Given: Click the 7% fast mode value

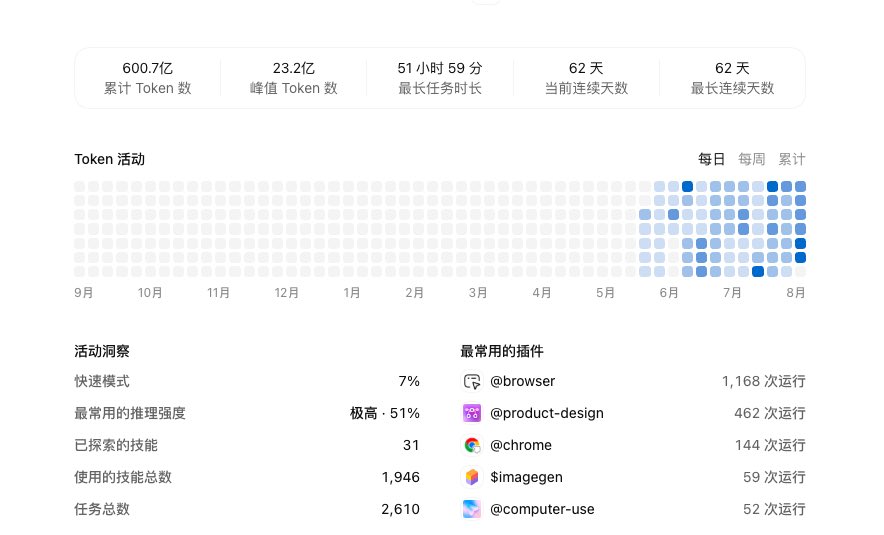Looking at the screenshot, I should pos(409,382).
